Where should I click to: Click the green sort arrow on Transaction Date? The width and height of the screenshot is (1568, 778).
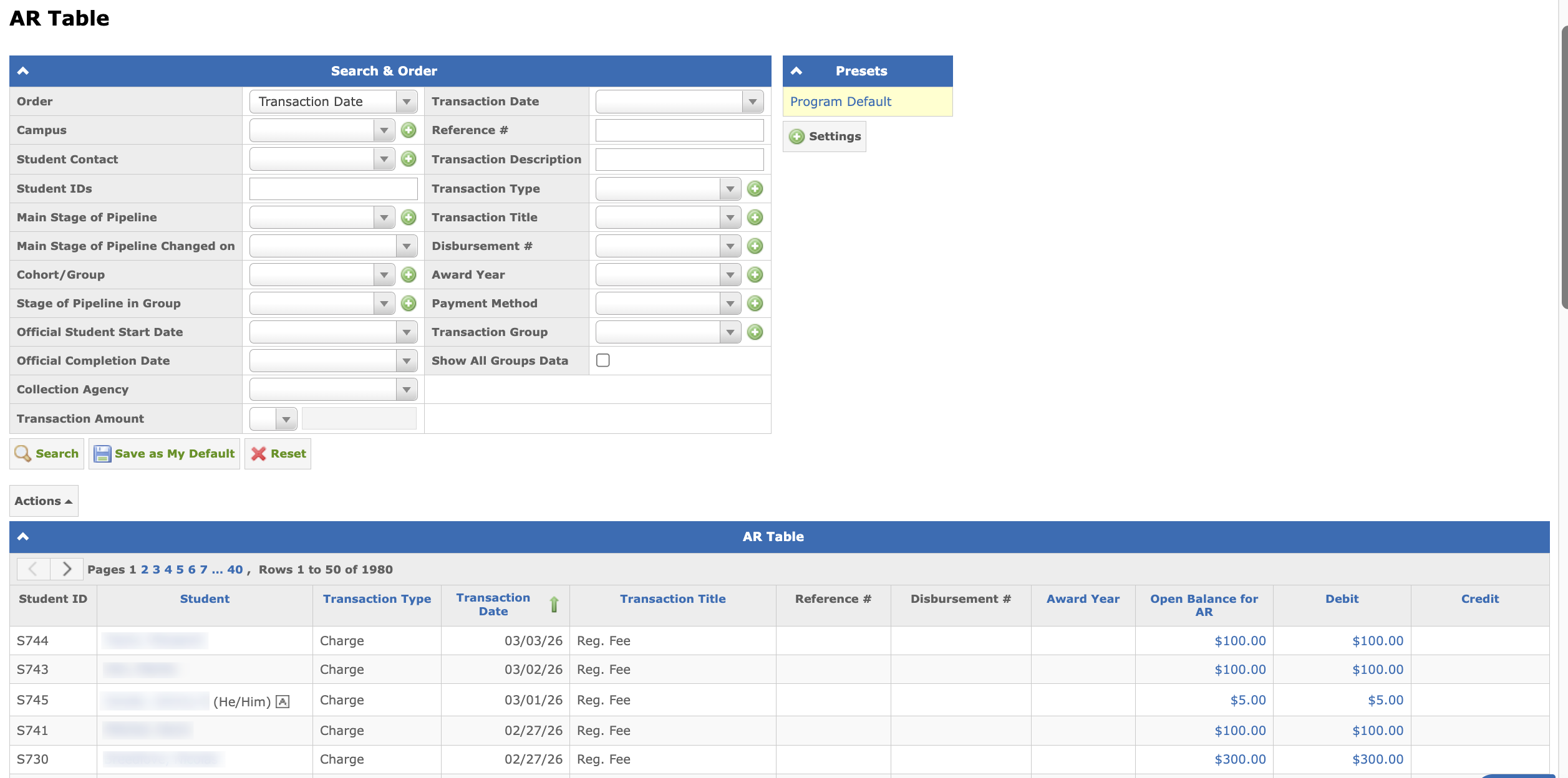554,604
